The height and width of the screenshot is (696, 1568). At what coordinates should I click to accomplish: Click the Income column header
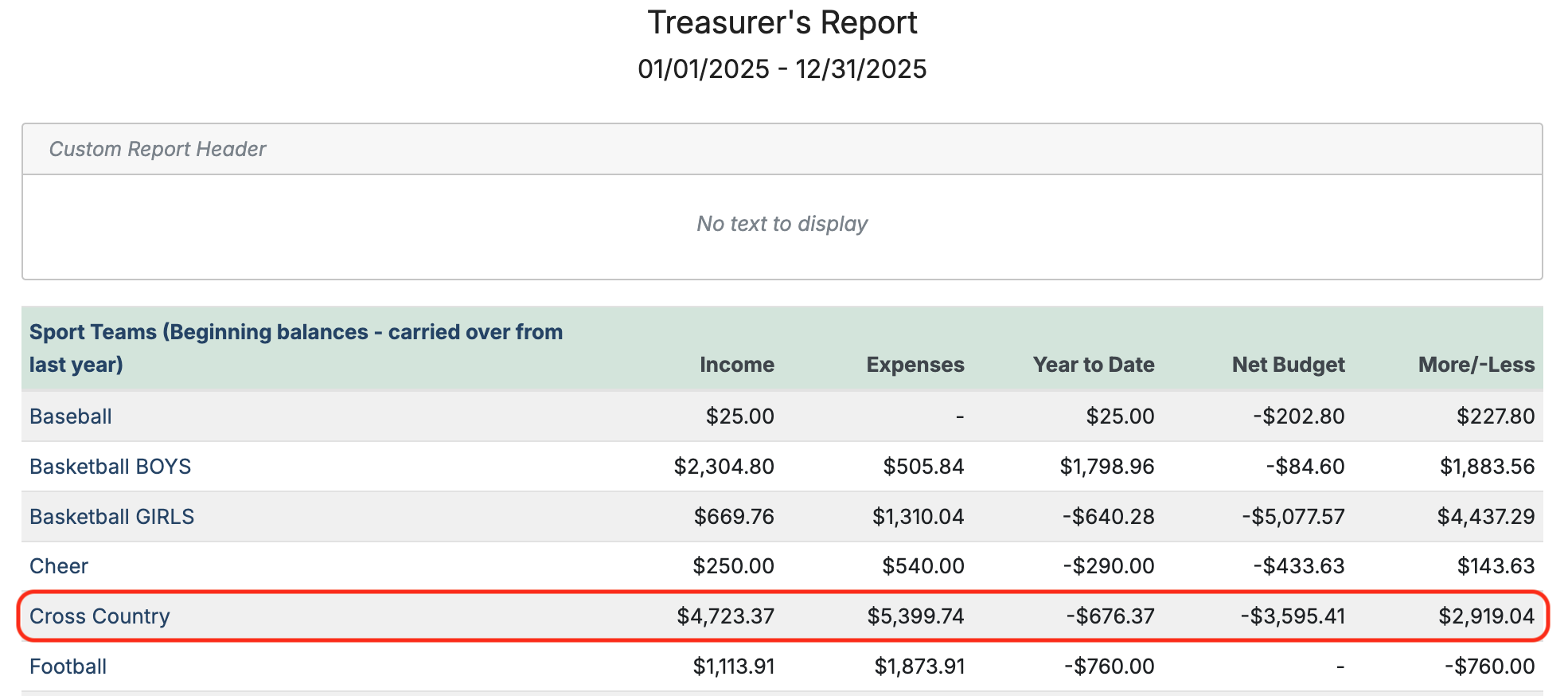pos(737,365)
